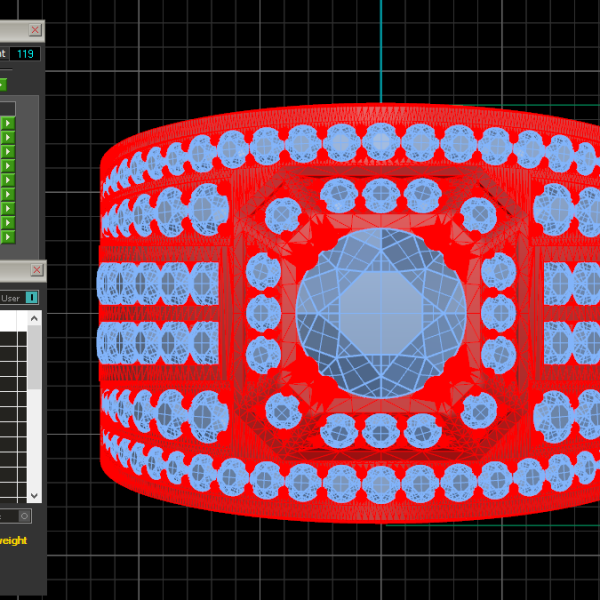Select the large center gemstone on the ring
Image resolution: width=600 pixels, height=600 pixels.
[381, 313]
